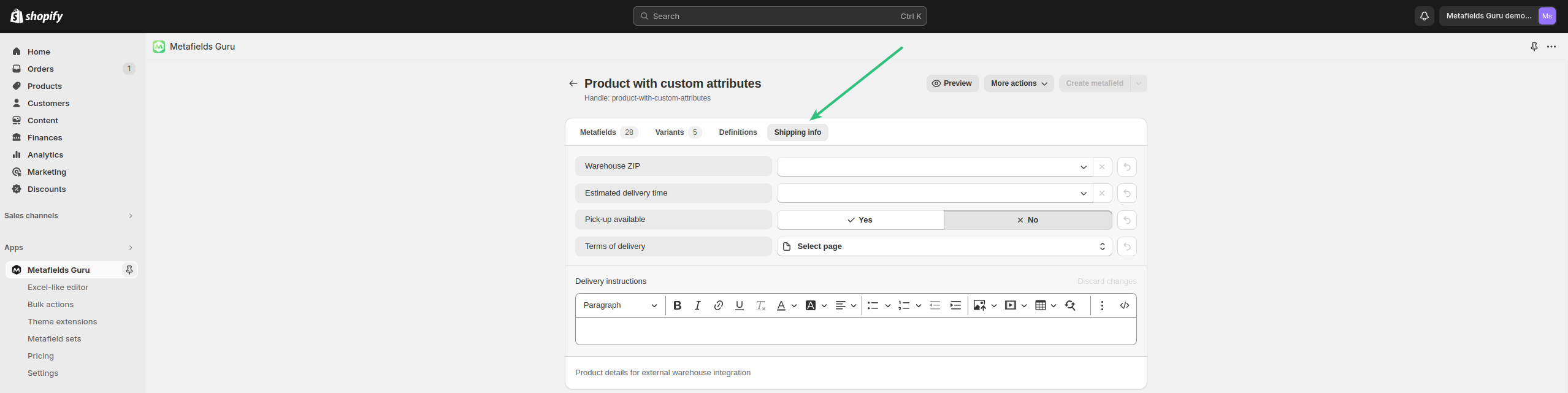Insert a bulleted list
Image resolution: width=1568 pixels, height=393 pixels.
(873, 305)
